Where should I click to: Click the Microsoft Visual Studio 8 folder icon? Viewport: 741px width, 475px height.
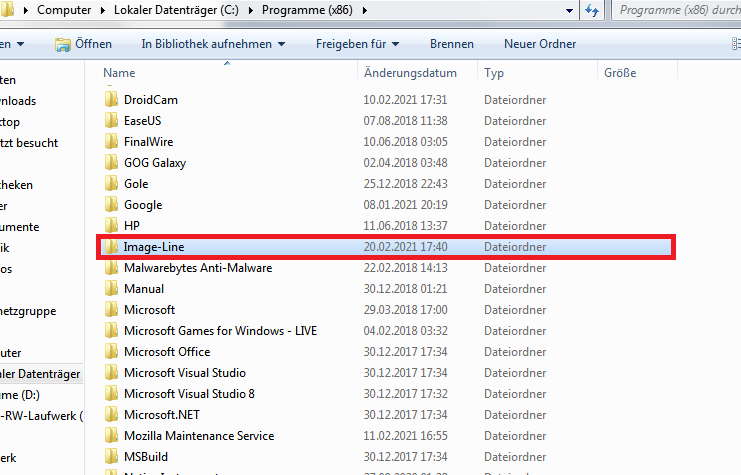click(x=111, y=393)
